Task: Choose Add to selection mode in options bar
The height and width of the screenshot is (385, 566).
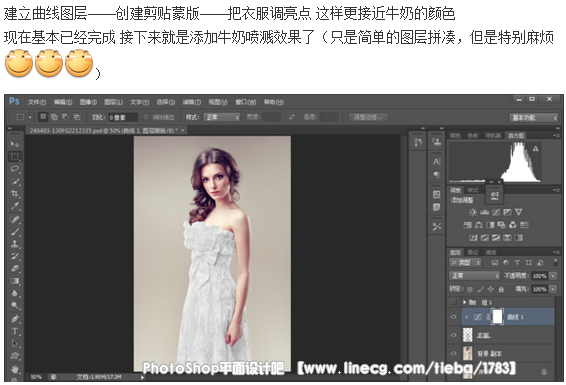Action: pyautogui.click(x=54, y=117)
